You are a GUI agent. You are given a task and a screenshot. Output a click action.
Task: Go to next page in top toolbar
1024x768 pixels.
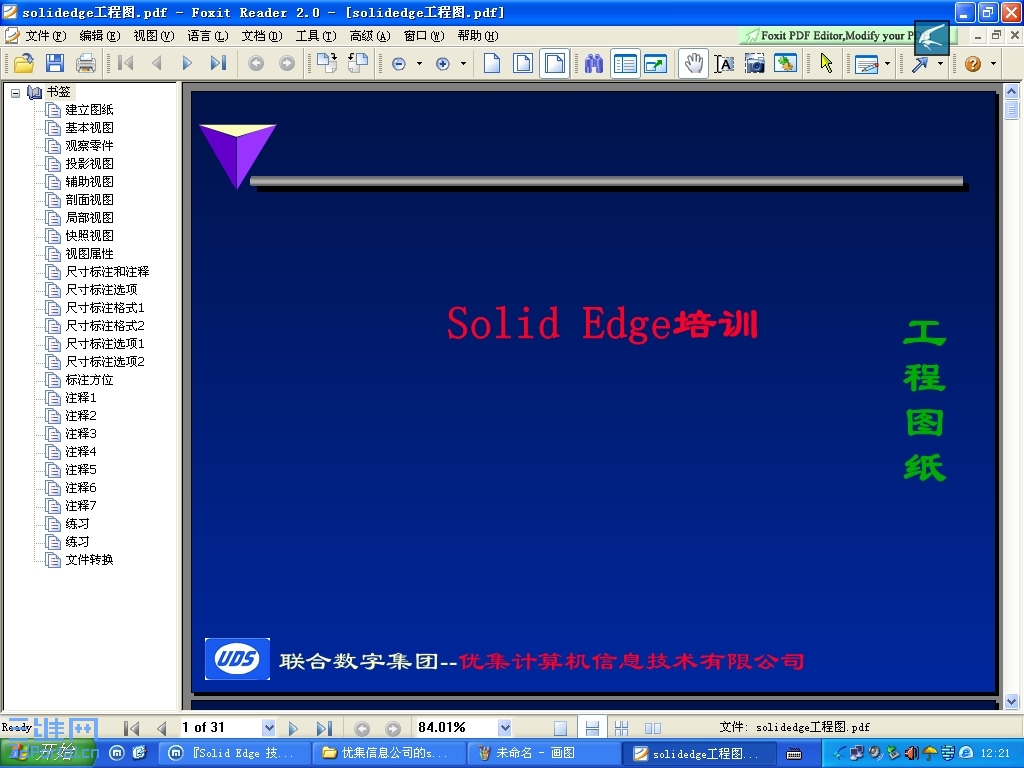tap(187, 63)
